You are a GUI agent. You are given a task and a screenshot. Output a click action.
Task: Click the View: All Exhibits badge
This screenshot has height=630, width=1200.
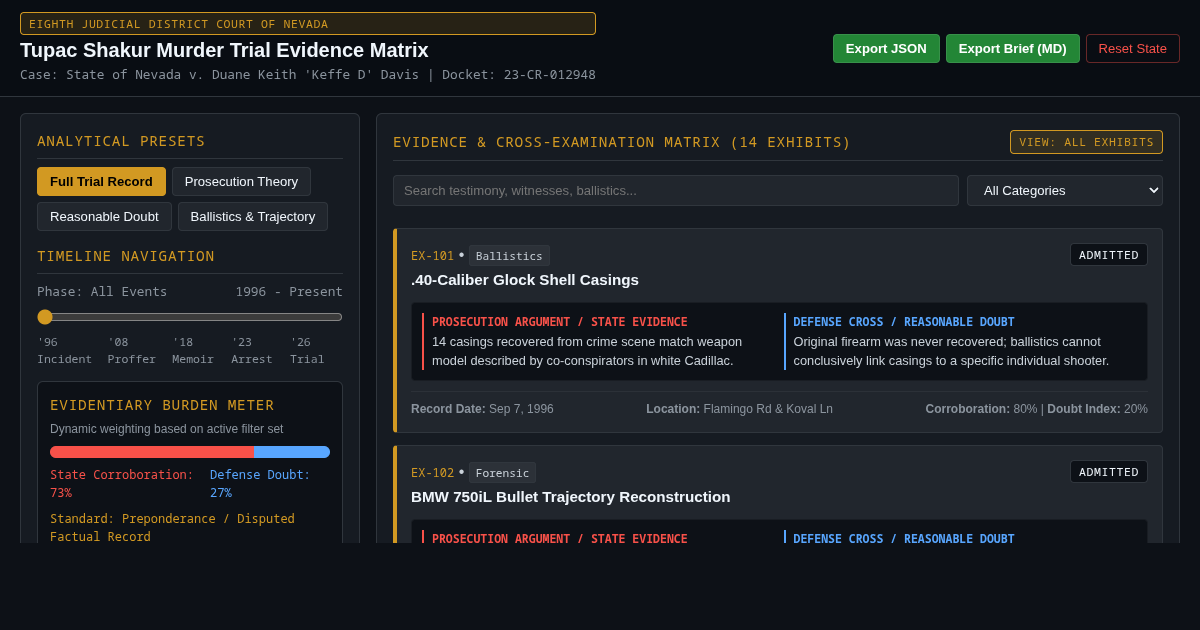click(x=1086, y=142)
